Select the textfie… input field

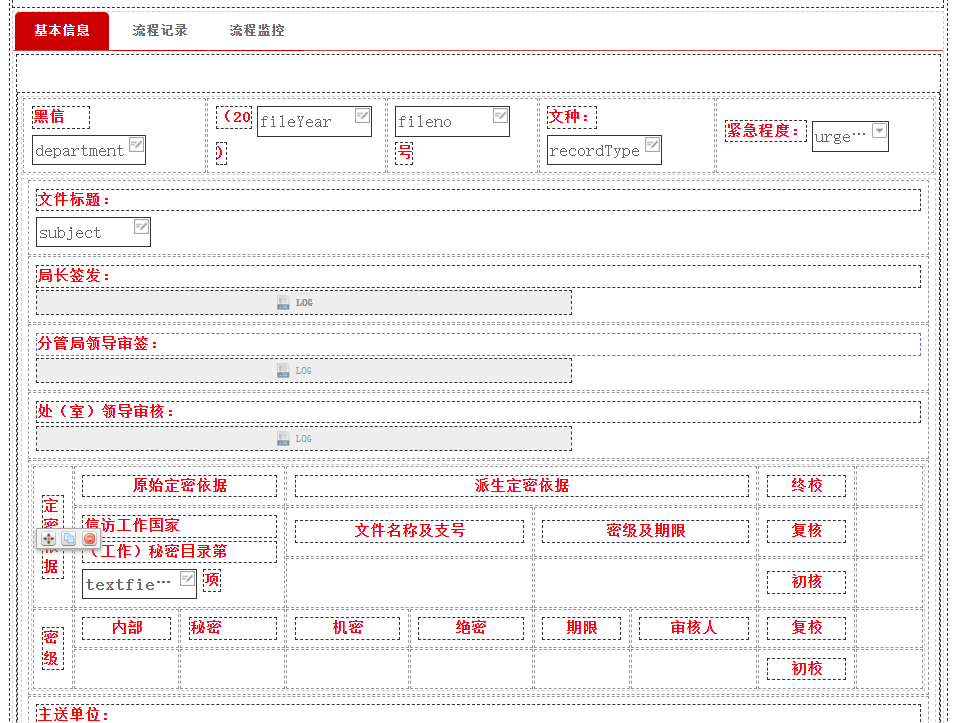pos(139,584)
